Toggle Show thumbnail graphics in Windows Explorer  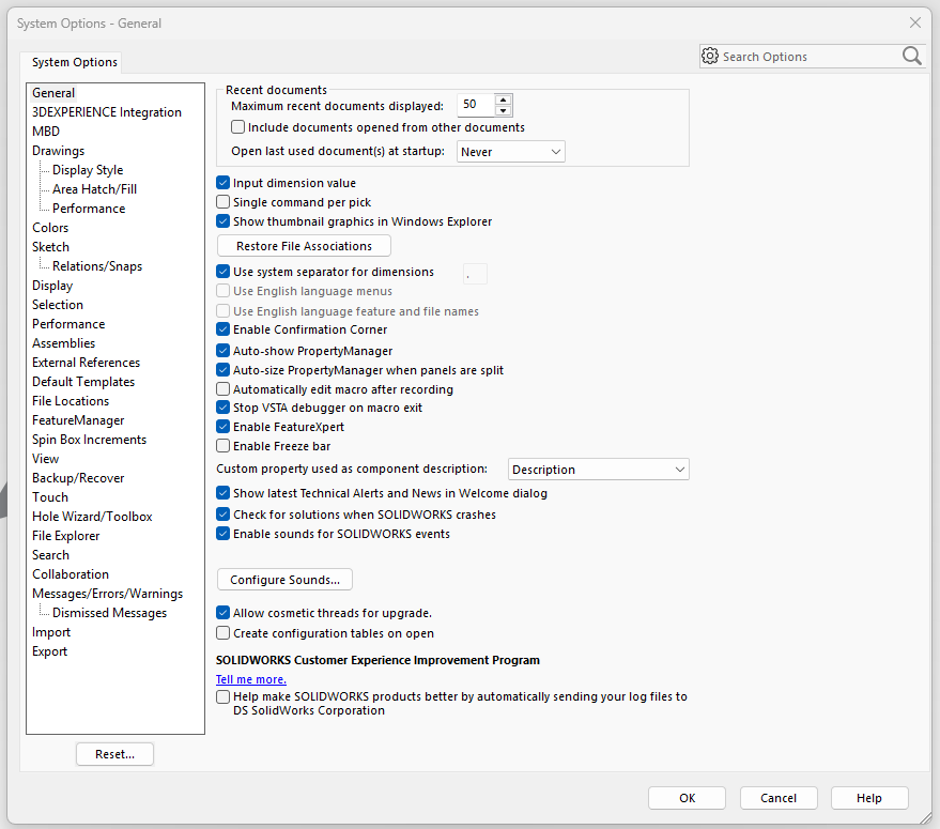(223, 221)
